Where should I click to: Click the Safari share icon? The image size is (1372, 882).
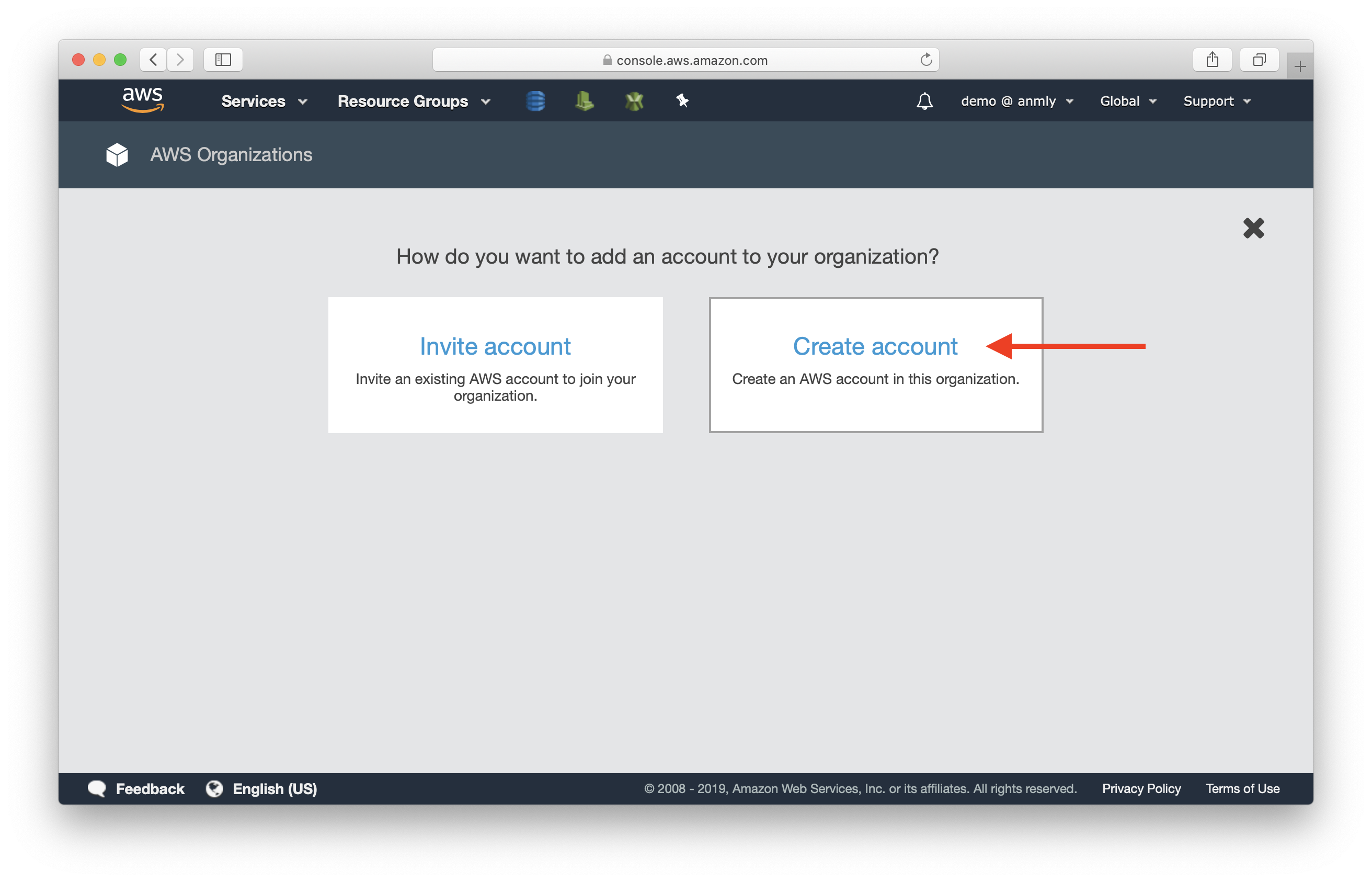[1211, 60]
